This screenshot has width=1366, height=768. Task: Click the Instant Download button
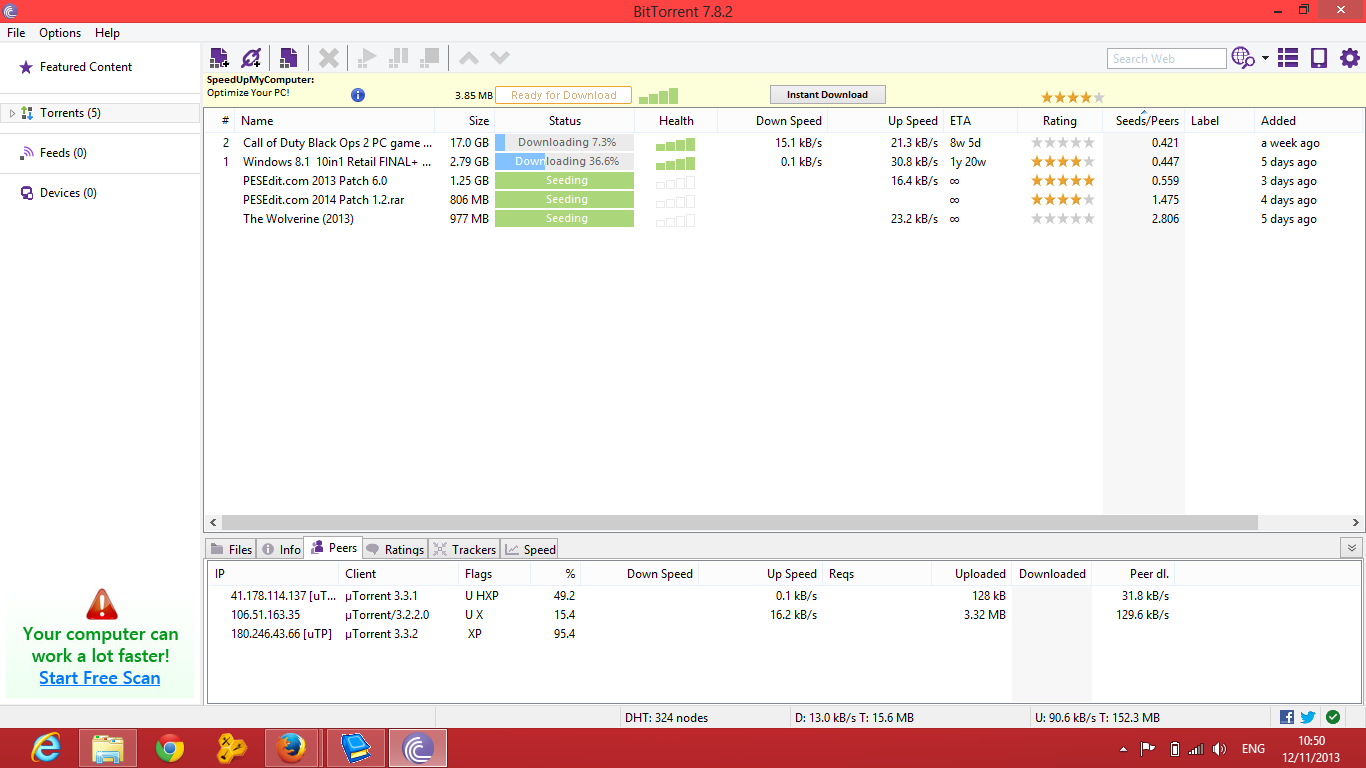coord(827,95)
